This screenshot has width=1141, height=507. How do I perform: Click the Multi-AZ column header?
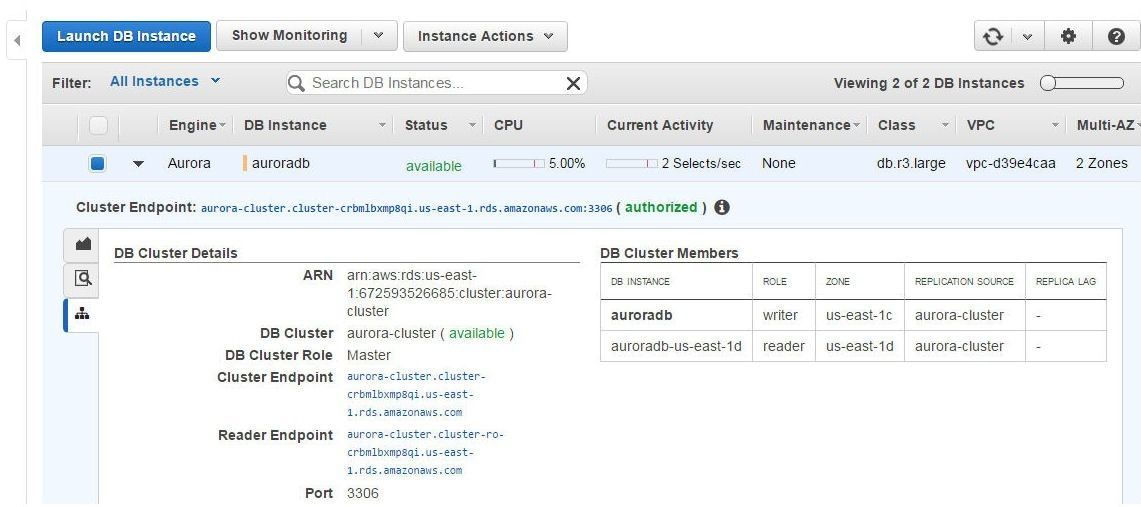point(1105,126)
